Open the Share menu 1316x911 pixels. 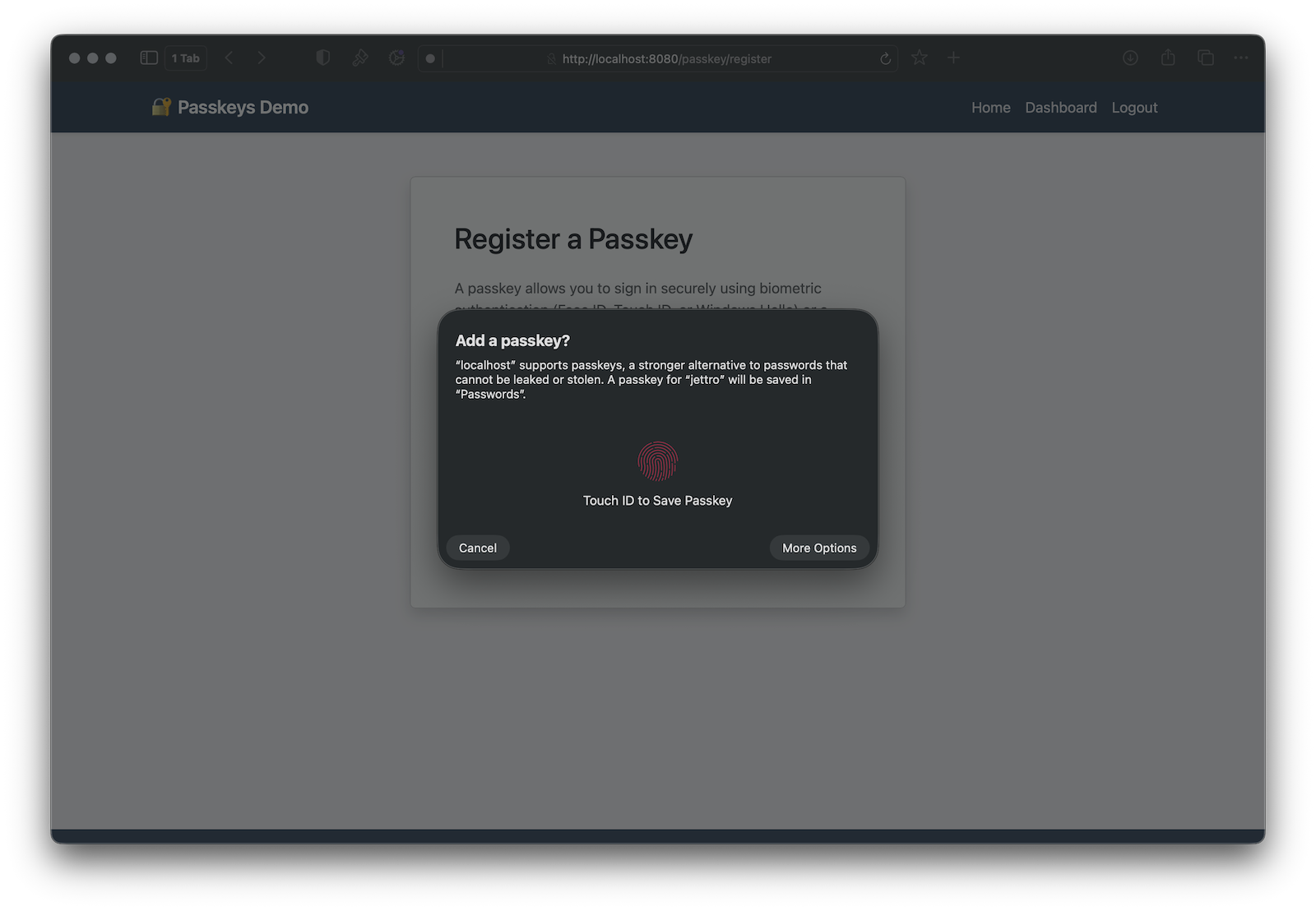click(1168, 58)
